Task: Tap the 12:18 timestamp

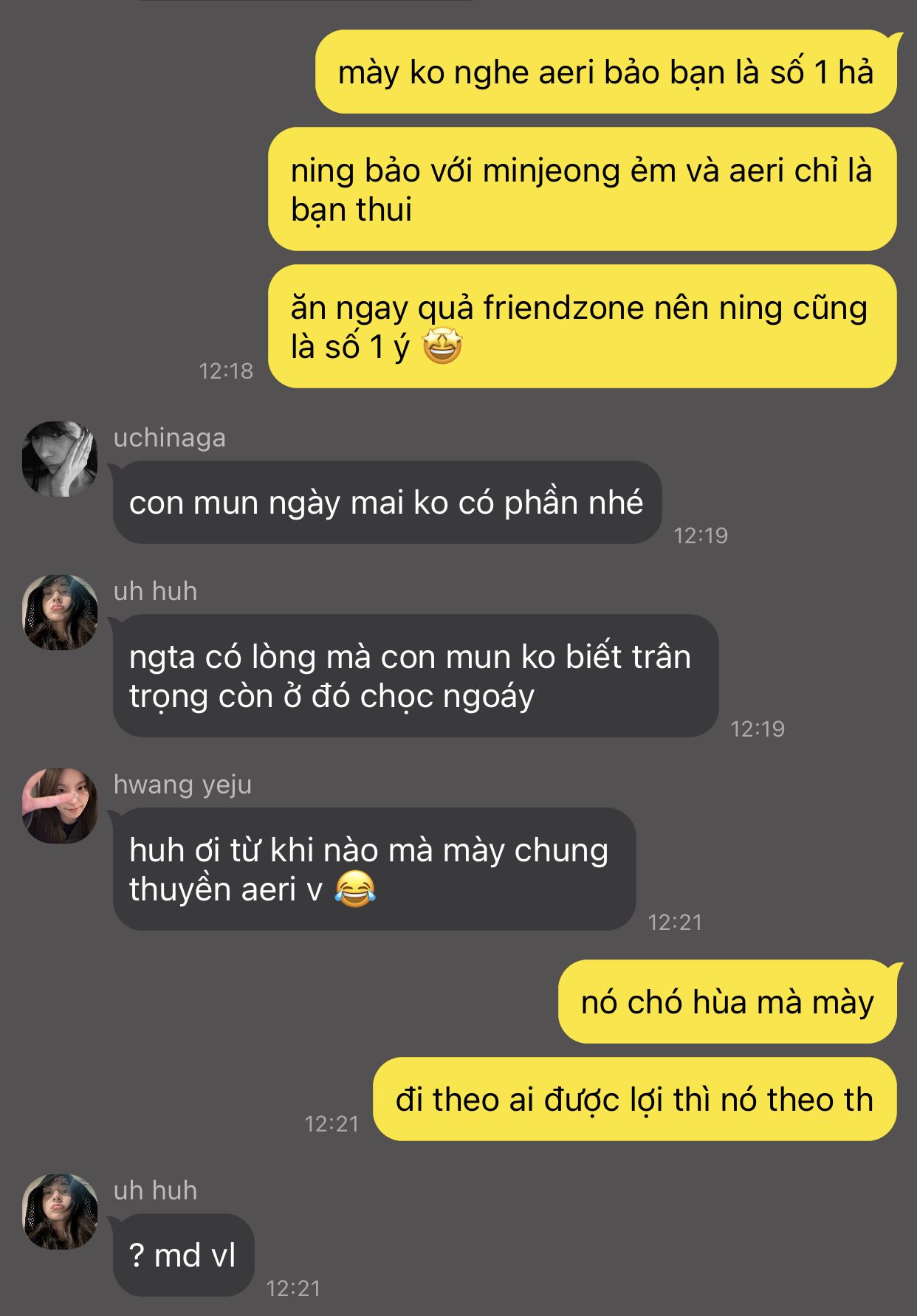Action: tap(226, 371)
